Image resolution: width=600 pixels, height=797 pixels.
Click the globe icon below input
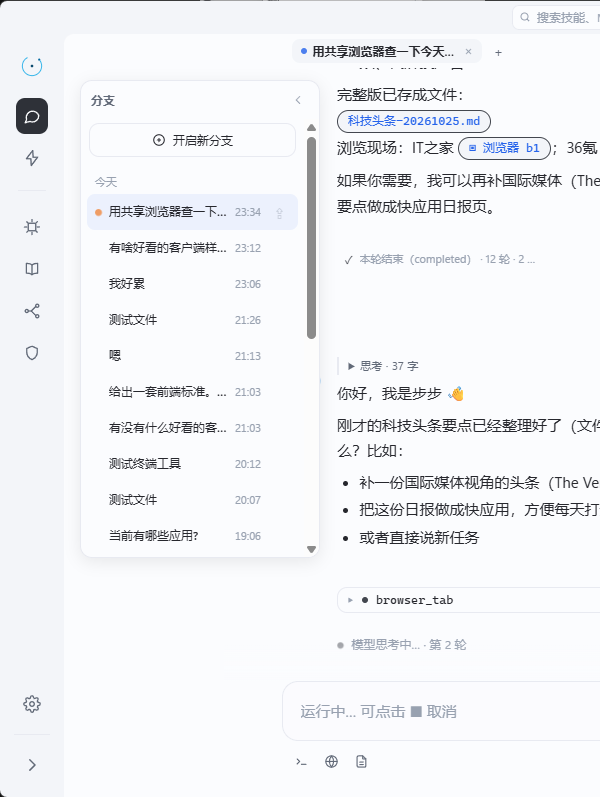click(x=332, y=761)
